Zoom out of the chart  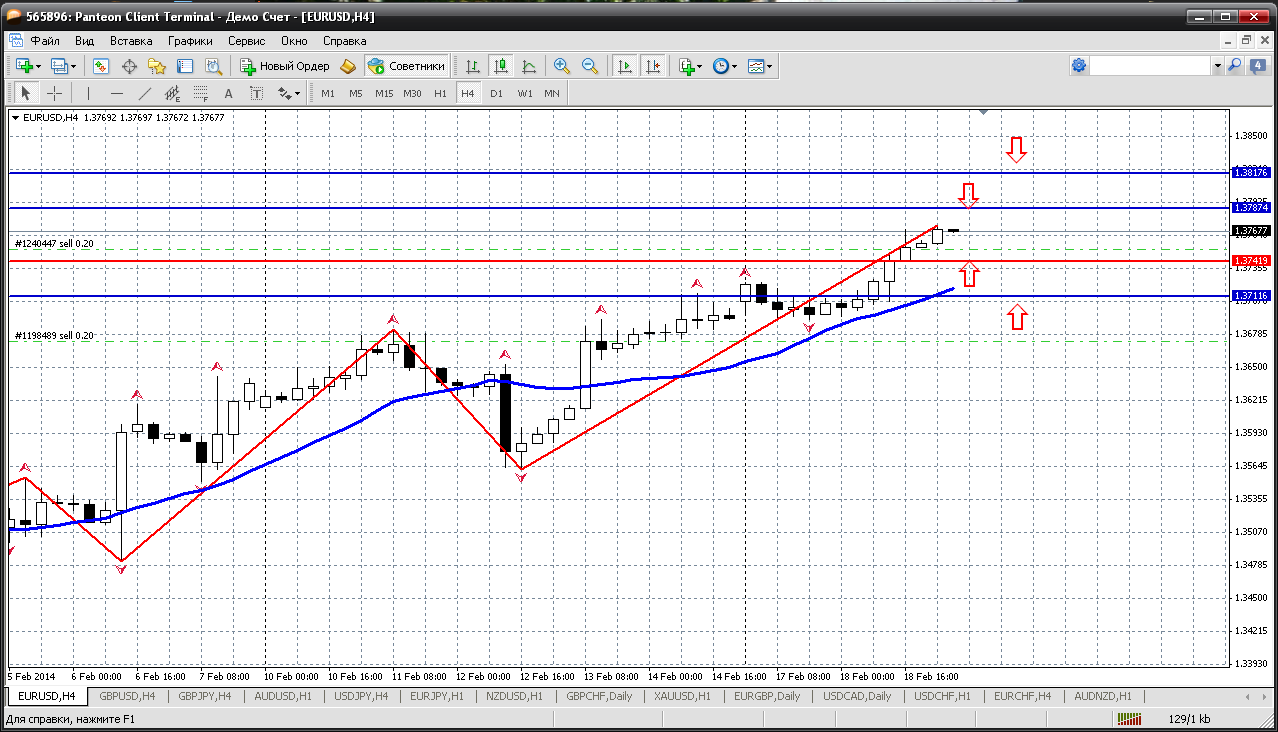coord(590,66)
